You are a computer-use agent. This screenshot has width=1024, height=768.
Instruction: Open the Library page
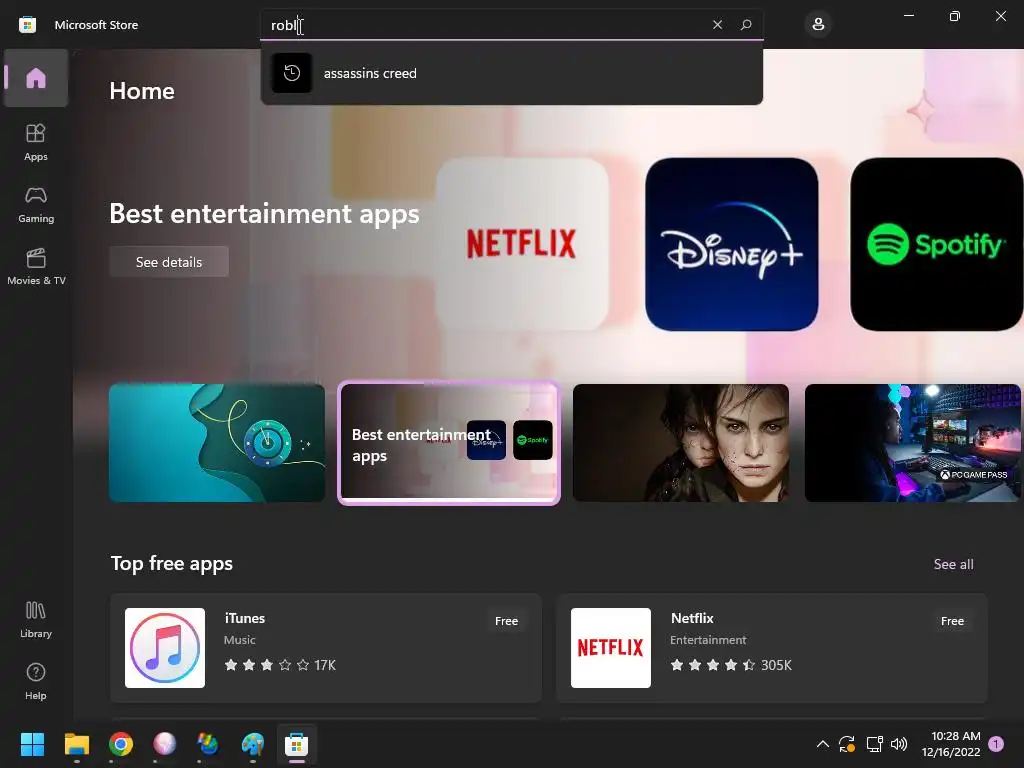[x=36, y=619]
